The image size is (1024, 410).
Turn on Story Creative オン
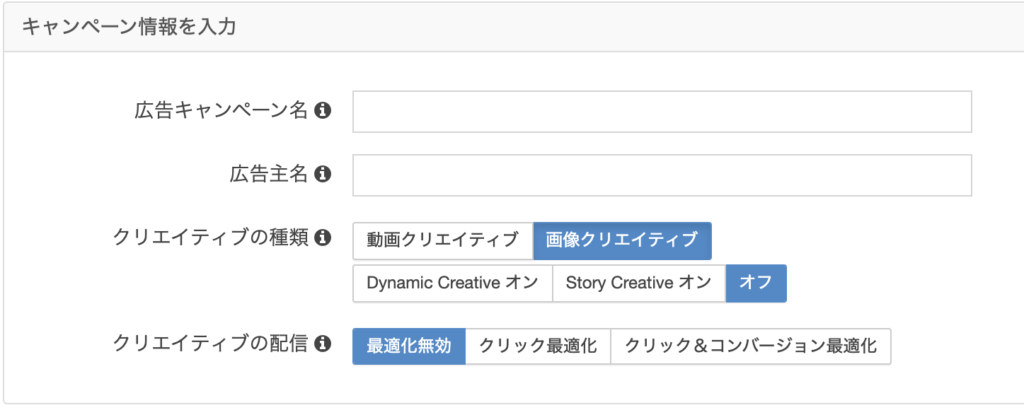tap(639, 283)
